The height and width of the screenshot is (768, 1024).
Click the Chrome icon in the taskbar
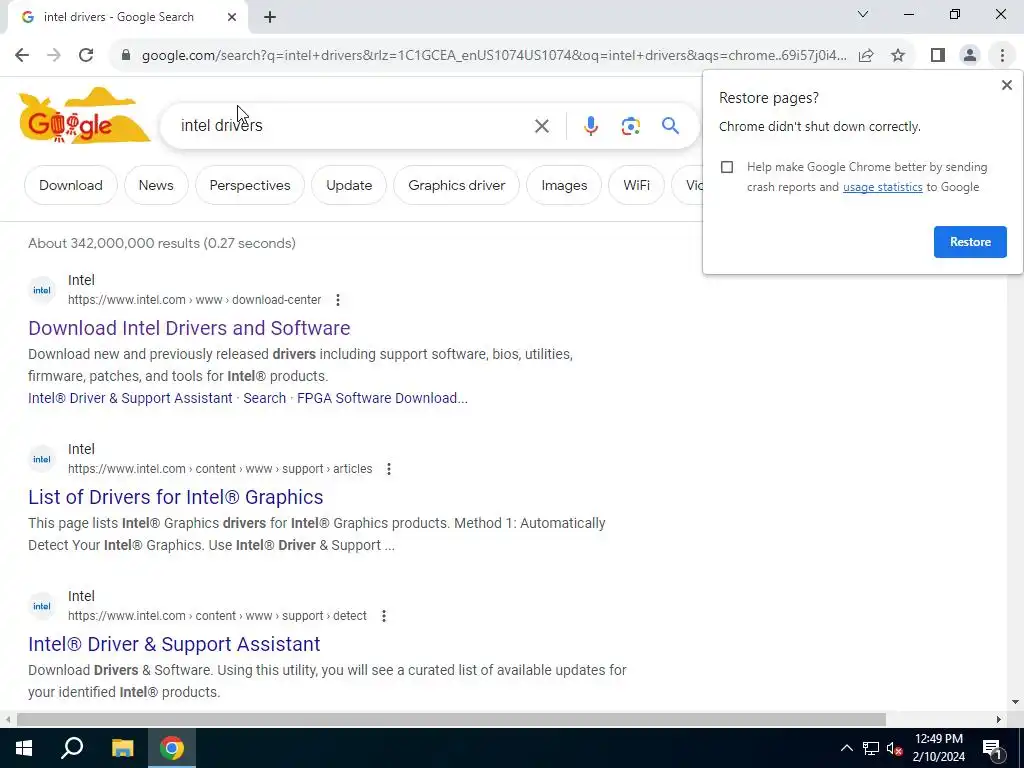pos(172,748)
